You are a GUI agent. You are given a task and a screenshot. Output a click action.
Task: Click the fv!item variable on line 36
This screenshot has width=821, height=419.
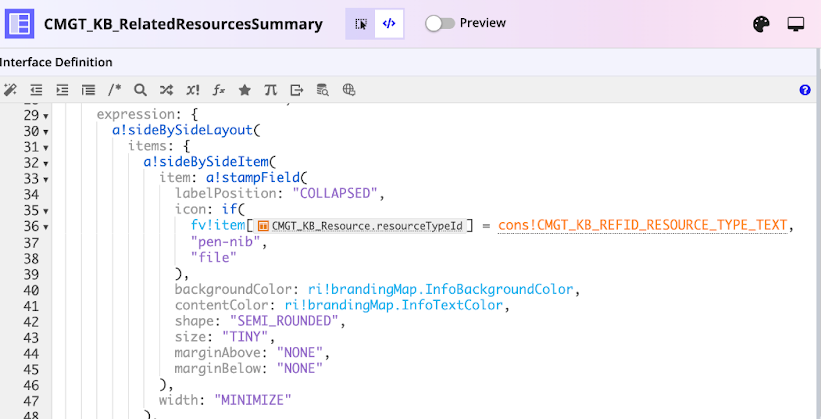point(218,225)
